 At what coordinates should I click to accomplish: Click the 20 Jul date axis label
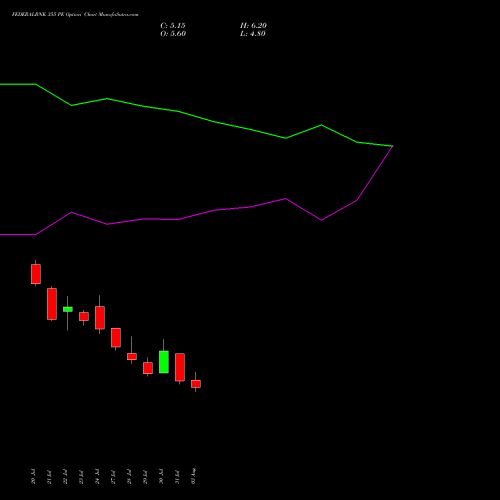pyautogui.click(x=33, y=477)
